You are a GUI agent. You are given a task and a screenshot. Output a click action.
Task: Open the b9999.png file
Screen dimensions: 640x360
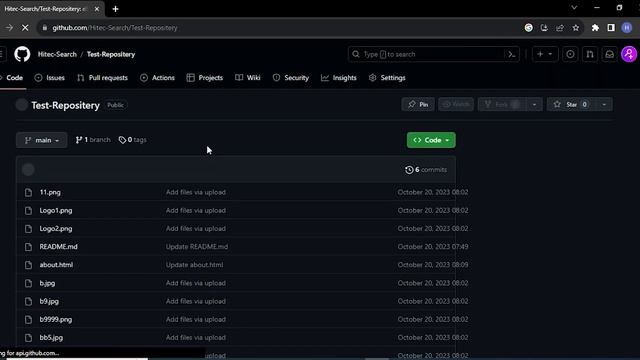point(56,320)
